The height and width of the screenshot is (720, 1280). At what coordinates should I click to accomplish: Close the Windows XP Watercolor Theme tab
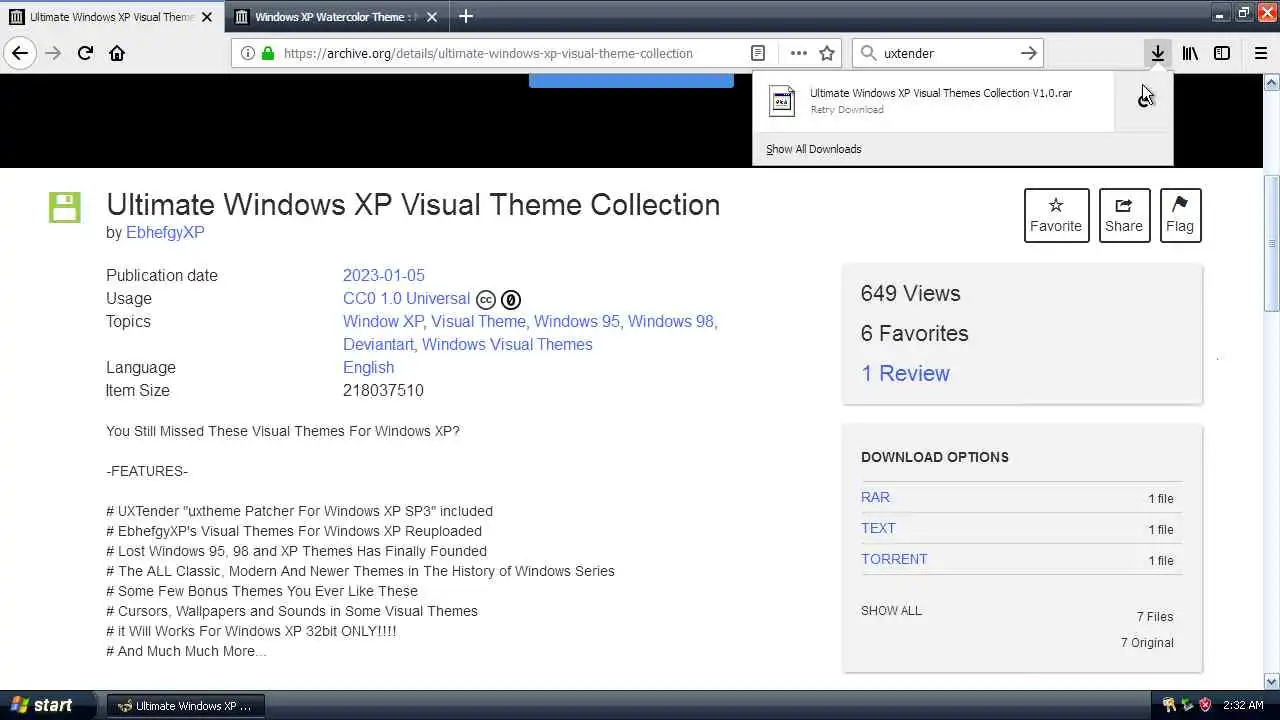pos(434,17)
